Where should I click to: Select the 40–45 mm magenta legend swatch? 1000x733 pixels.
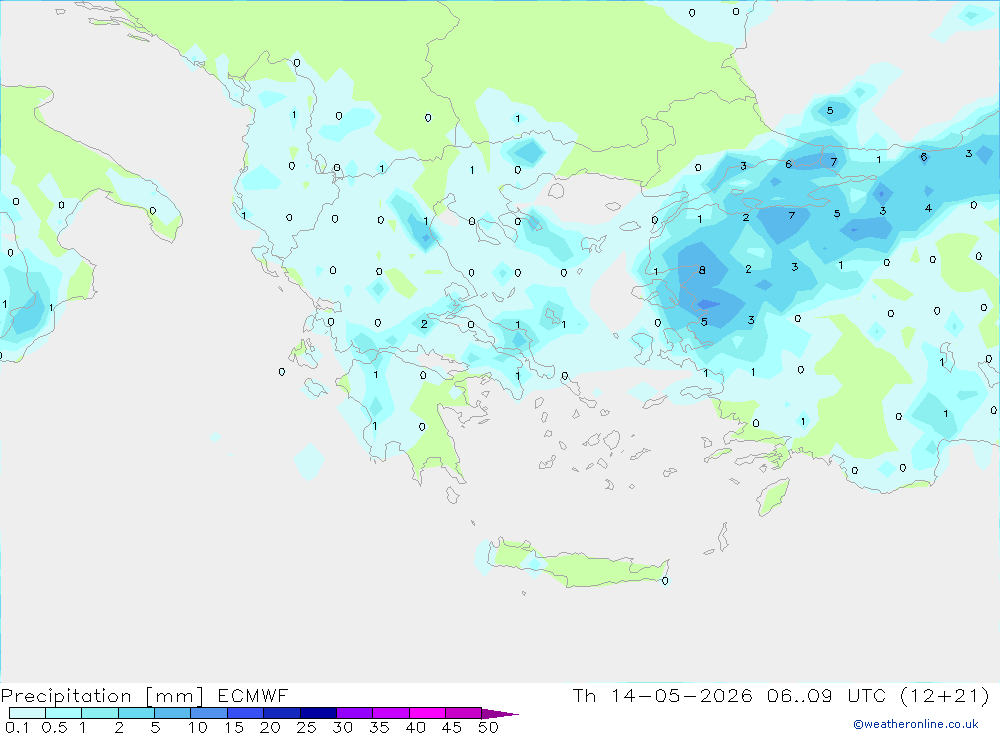point(427,713)
